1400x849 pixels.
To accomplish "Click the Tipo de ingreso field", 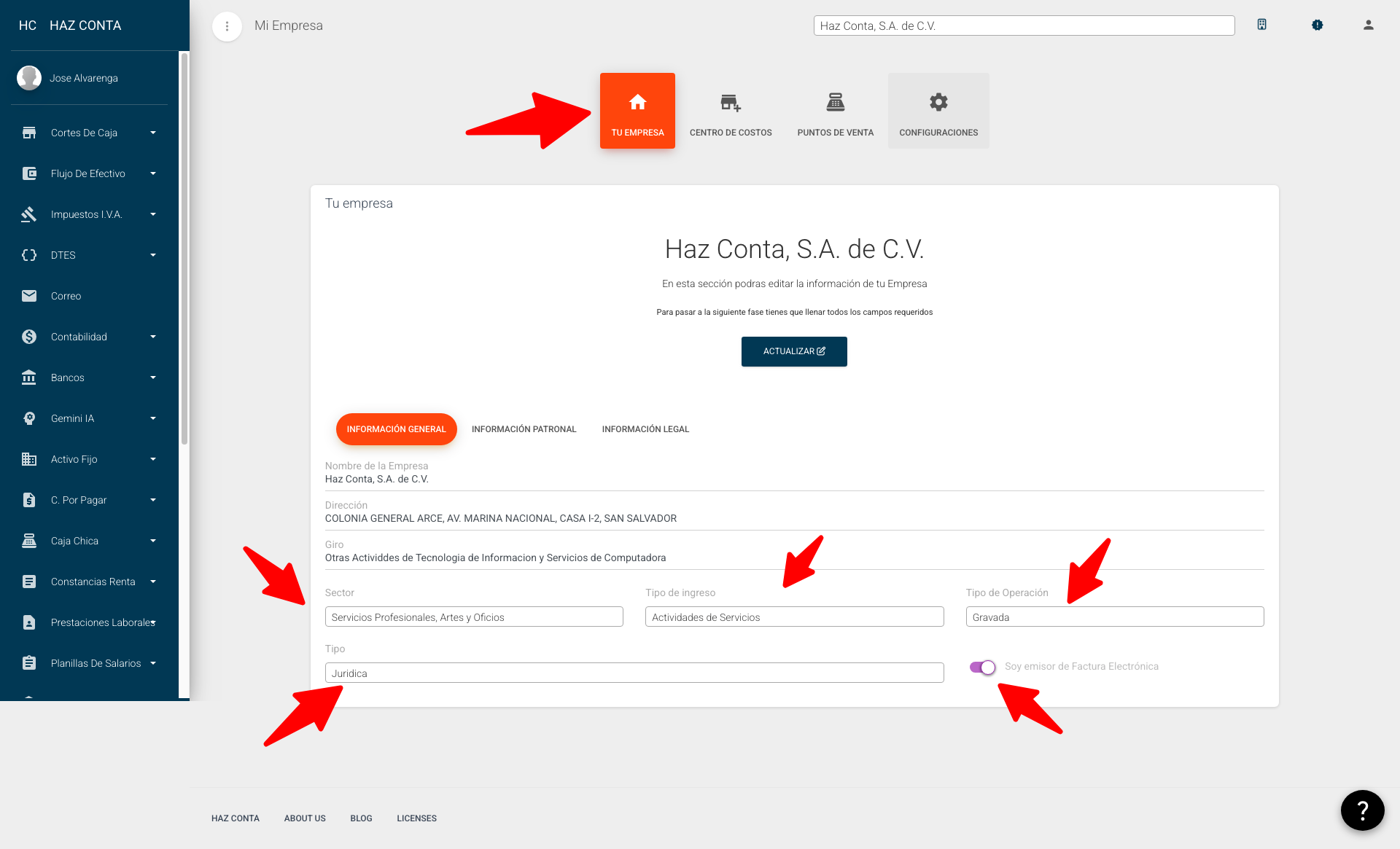I will pyautogui.click(x=794, y=617).
